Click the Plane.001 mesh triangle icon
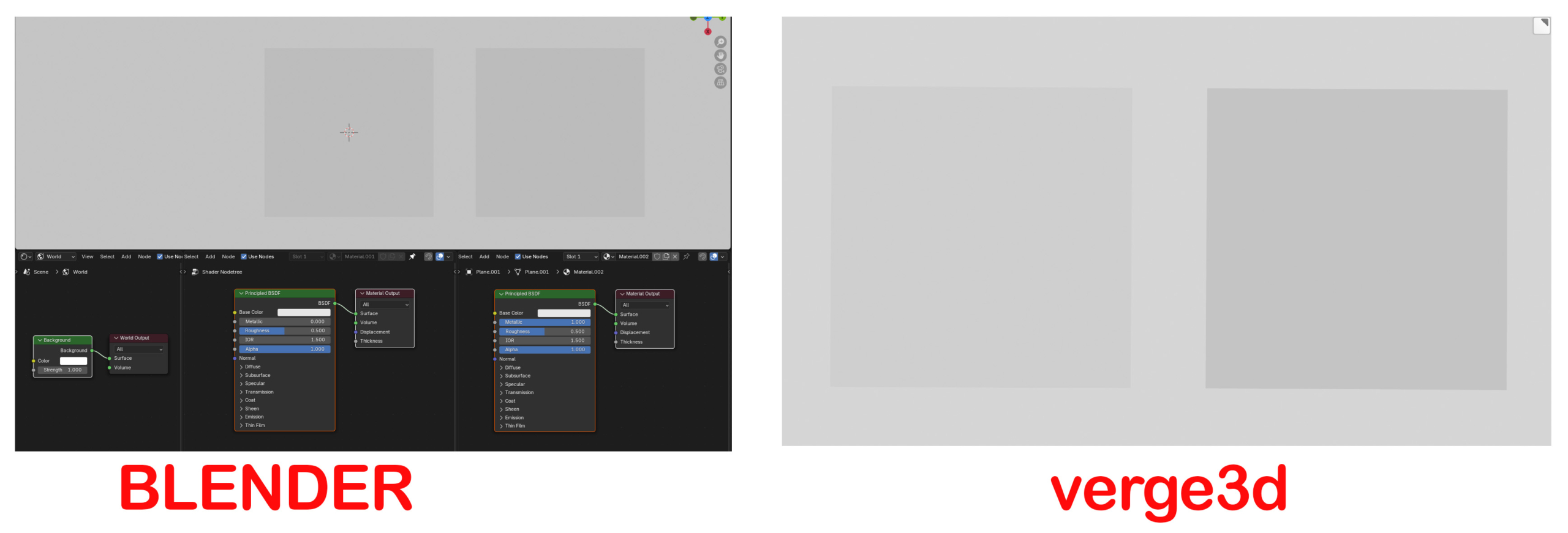Image resolution: width=1568 pixels, height=533 pixels. point(518,272)
